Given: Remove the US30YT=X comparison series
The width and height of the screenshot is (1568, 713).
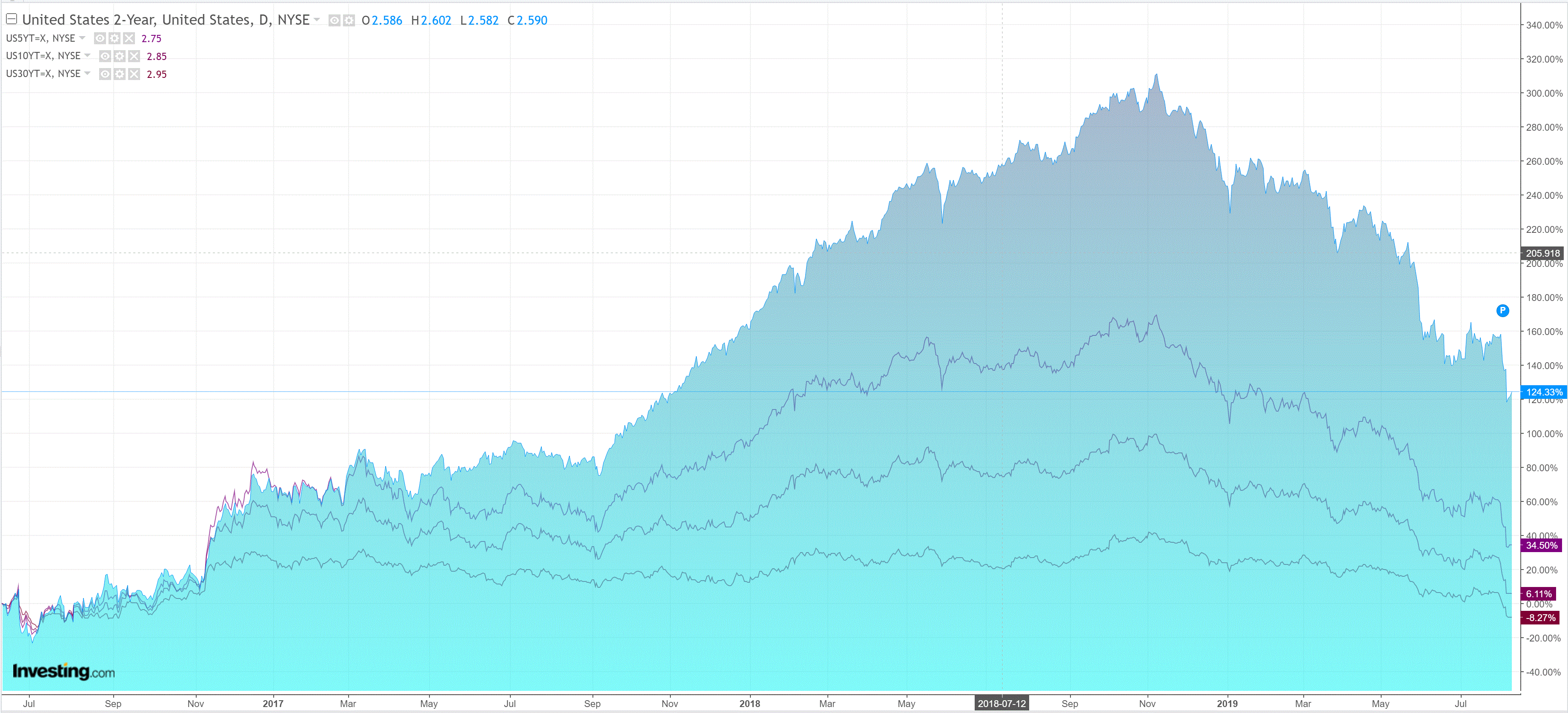Looking at the screenshot, I should click(x=134, y=74).
